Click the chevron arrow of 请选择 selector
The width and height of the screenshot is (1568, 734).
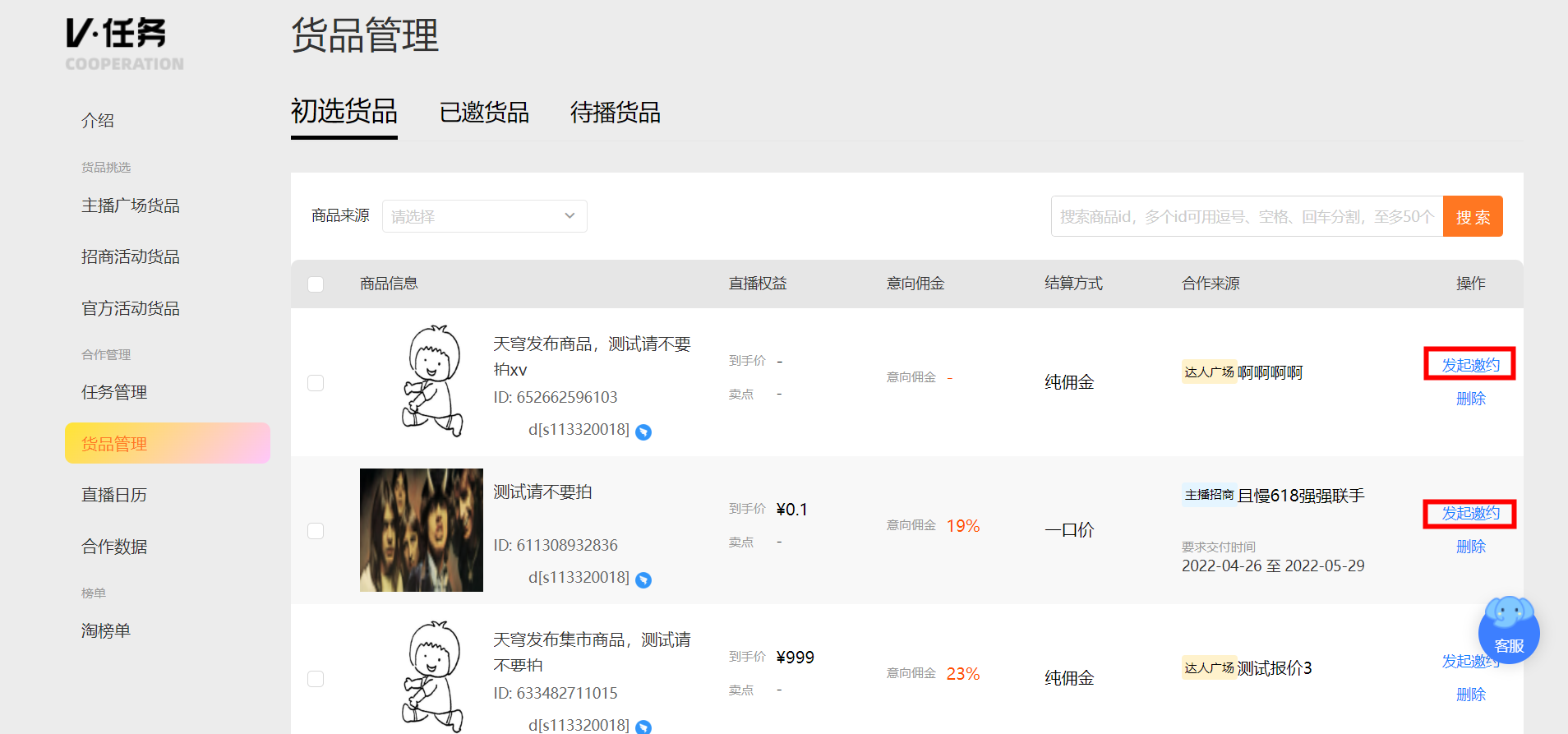coord(570,216)
